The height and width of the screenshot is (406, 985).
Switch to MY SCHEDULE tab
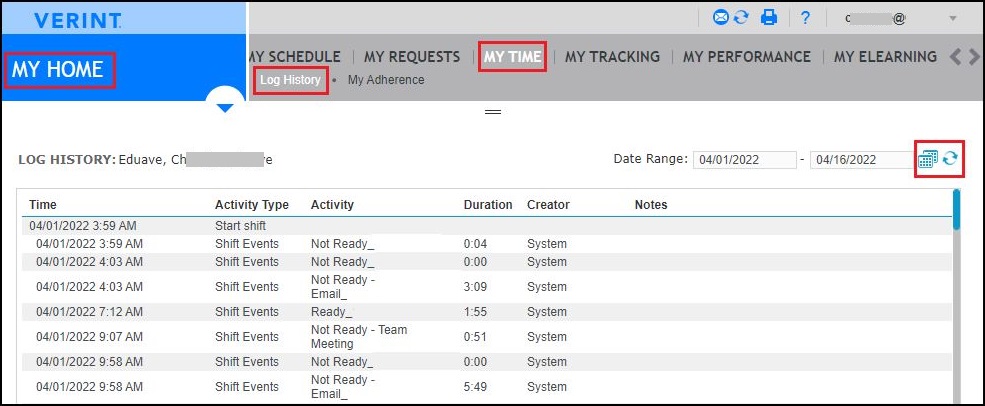(295, 57)
